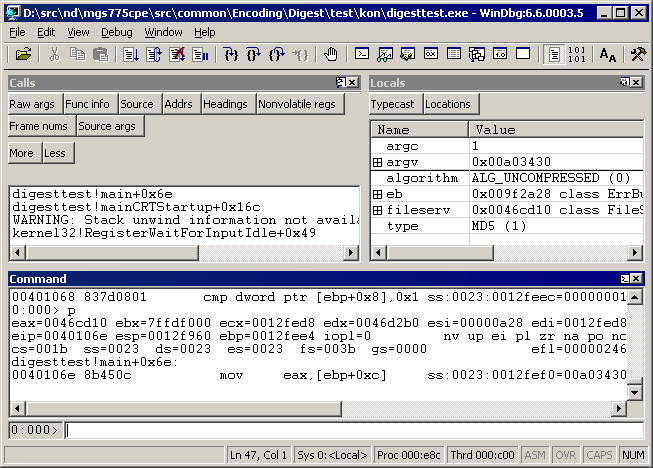Open the Watch window toolbar icon

click(385, 54)
